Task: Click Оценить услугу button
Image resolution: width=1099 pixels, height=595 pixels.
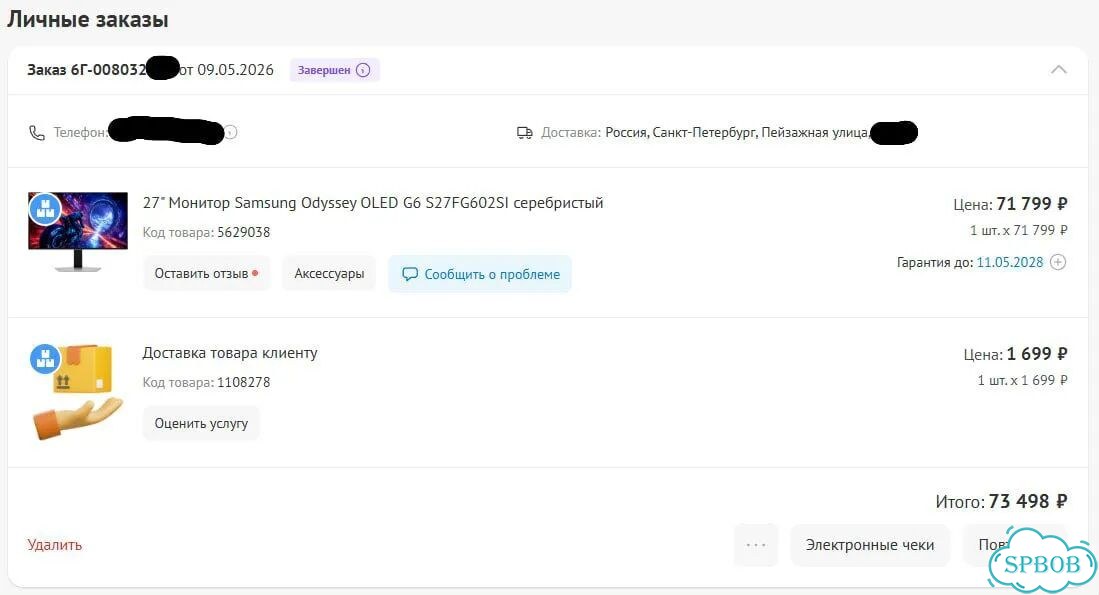Action: 201,423
